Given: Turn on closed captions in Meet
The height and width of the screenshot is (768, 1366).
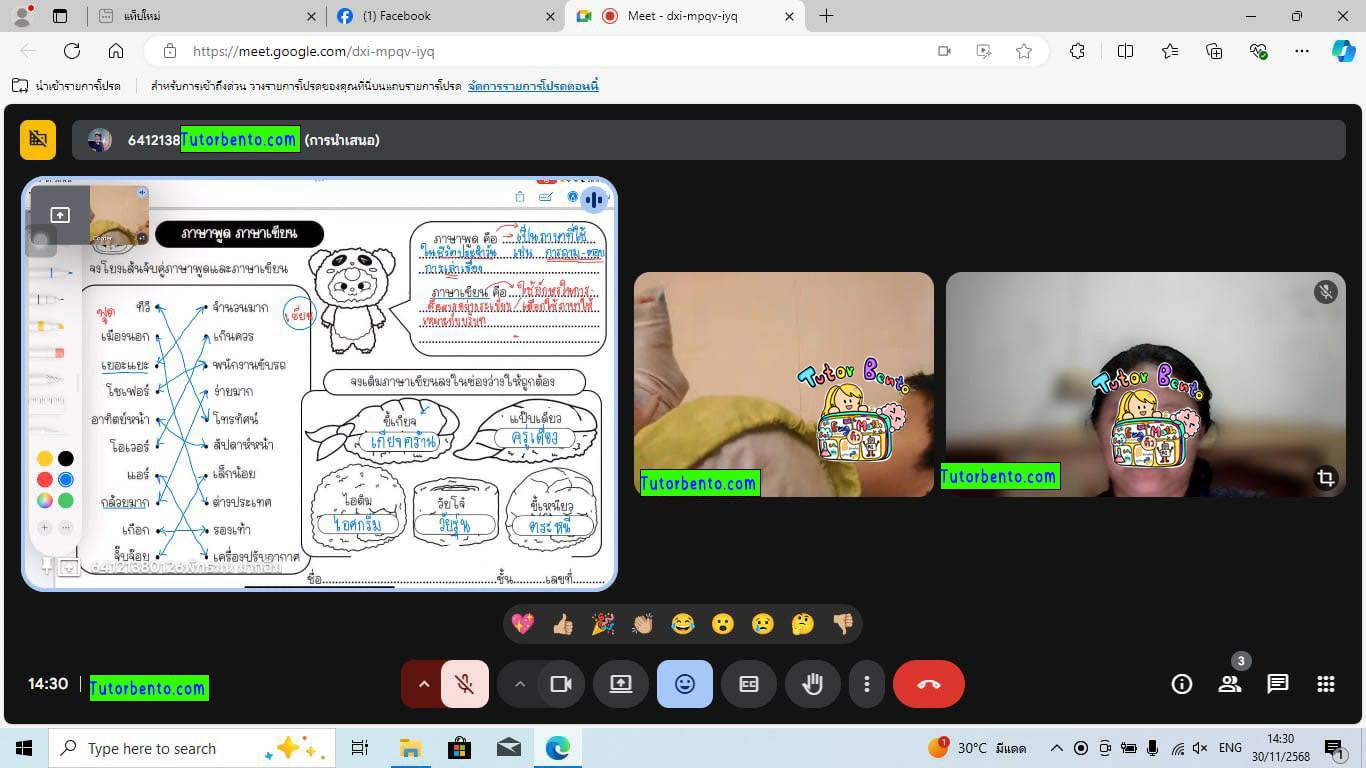Looking at the screenshot, I should point(748,684).
